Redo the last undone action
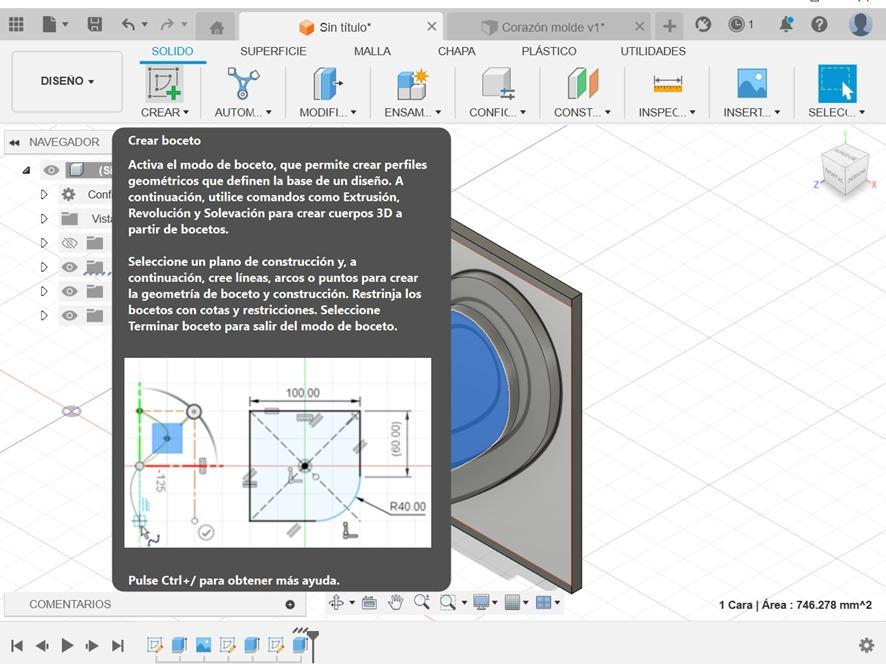886x664 pixels. pyautogui.click(x=167, y=24)
